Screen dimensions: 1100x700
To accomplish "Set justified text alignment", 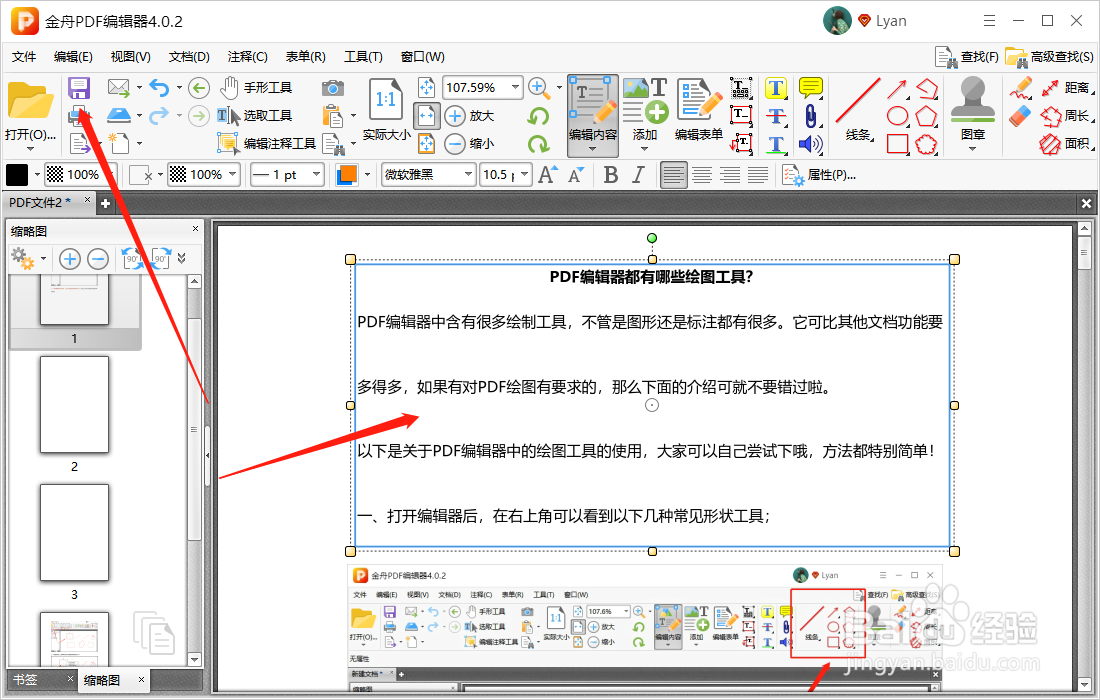I will tap(758, 175).
